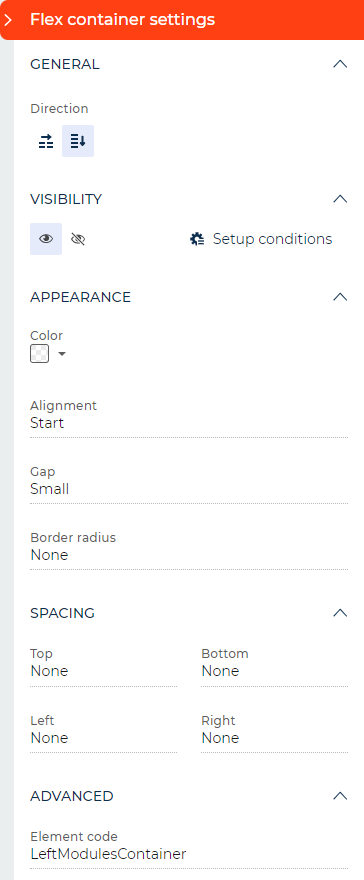Click the transparent color swatch
The height and width of the screenshot is (880, 364).
(x=39, y=354)
